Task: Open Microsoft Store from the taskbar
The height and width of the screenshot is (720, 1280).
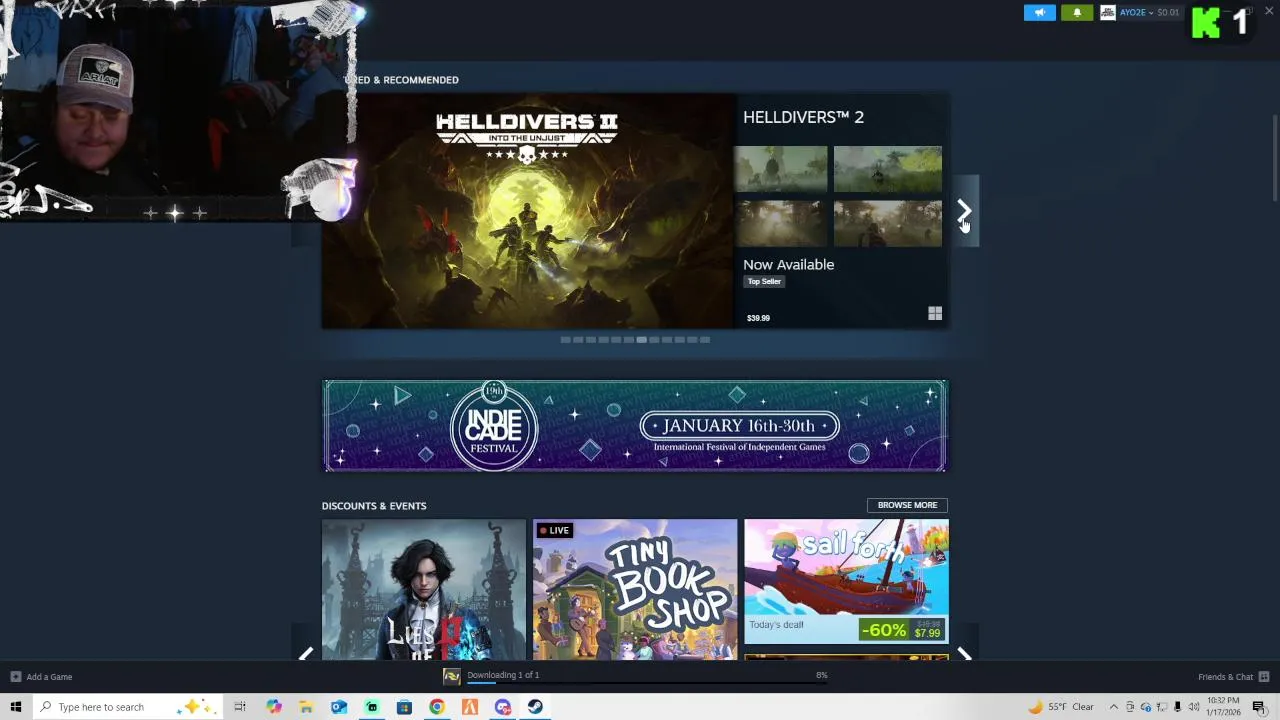Action: coord(404,707)
